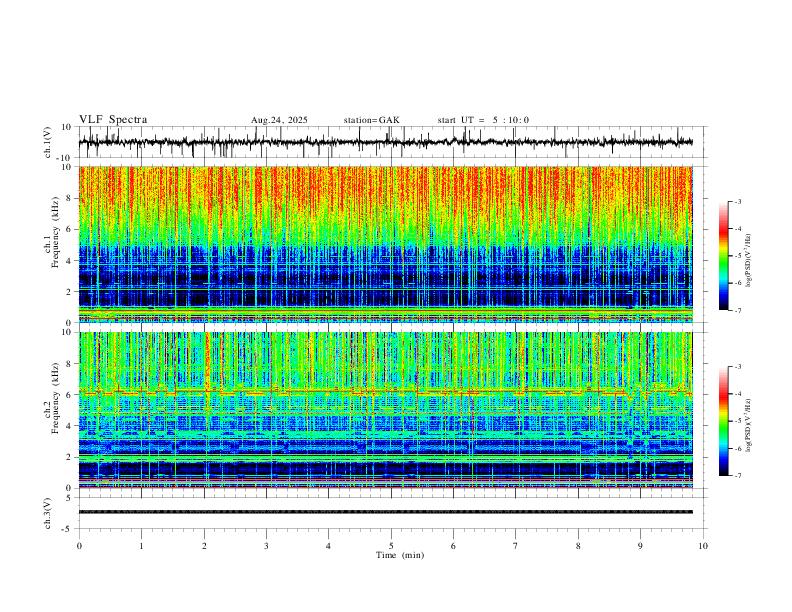Click the ch.2 "Frequency (kHz)" axis title

click(x=55, y=398)
